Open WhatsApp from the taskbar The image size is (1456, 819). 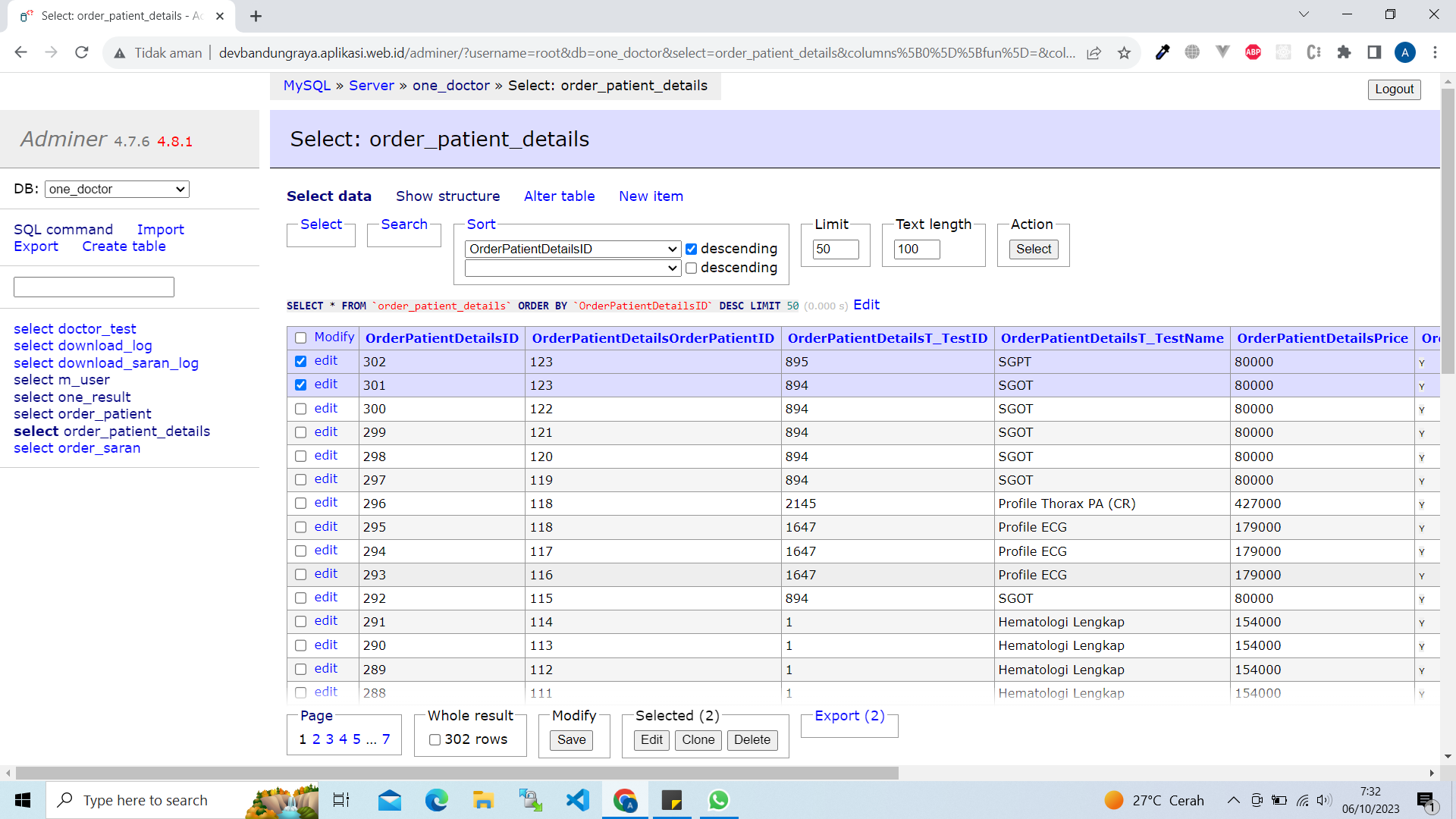[718, 800]
